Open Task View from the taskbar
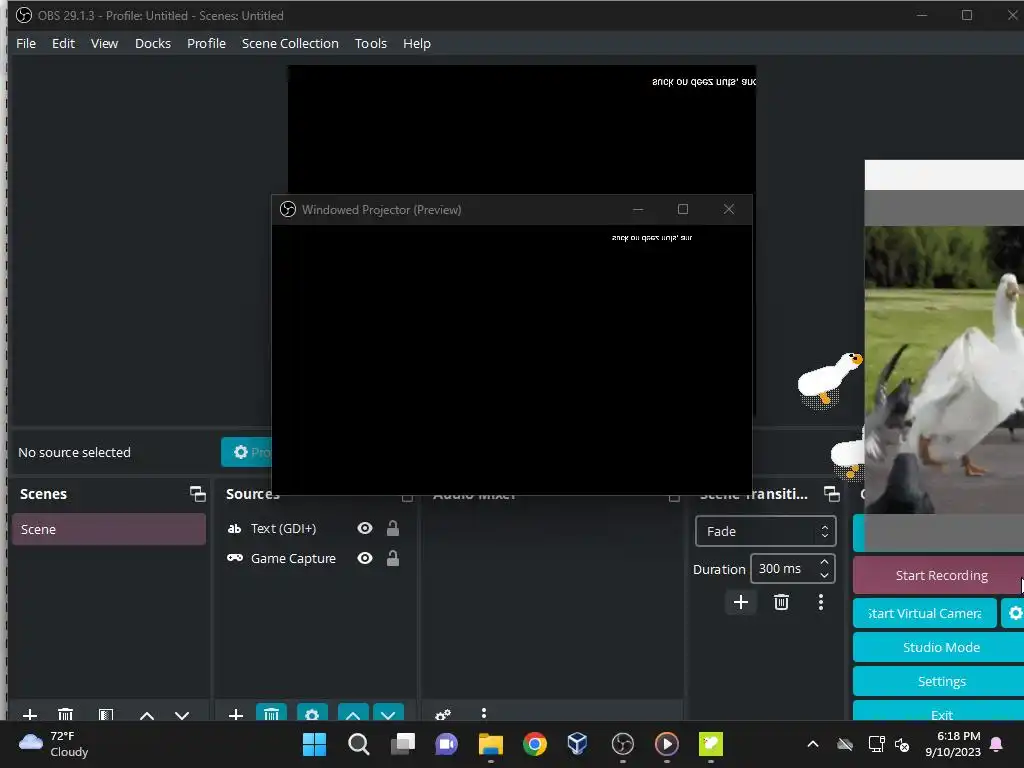 (x=403, y=744)
